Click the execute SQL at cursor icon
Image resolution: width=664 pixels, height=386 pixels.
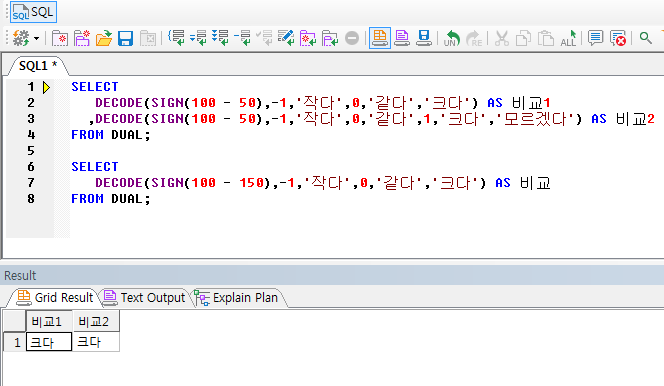click(198, 38)
